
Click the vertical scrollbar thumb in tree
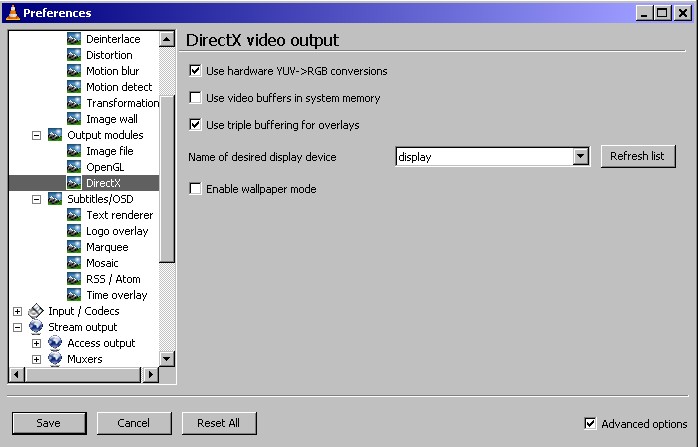click(x=166, y=179)
